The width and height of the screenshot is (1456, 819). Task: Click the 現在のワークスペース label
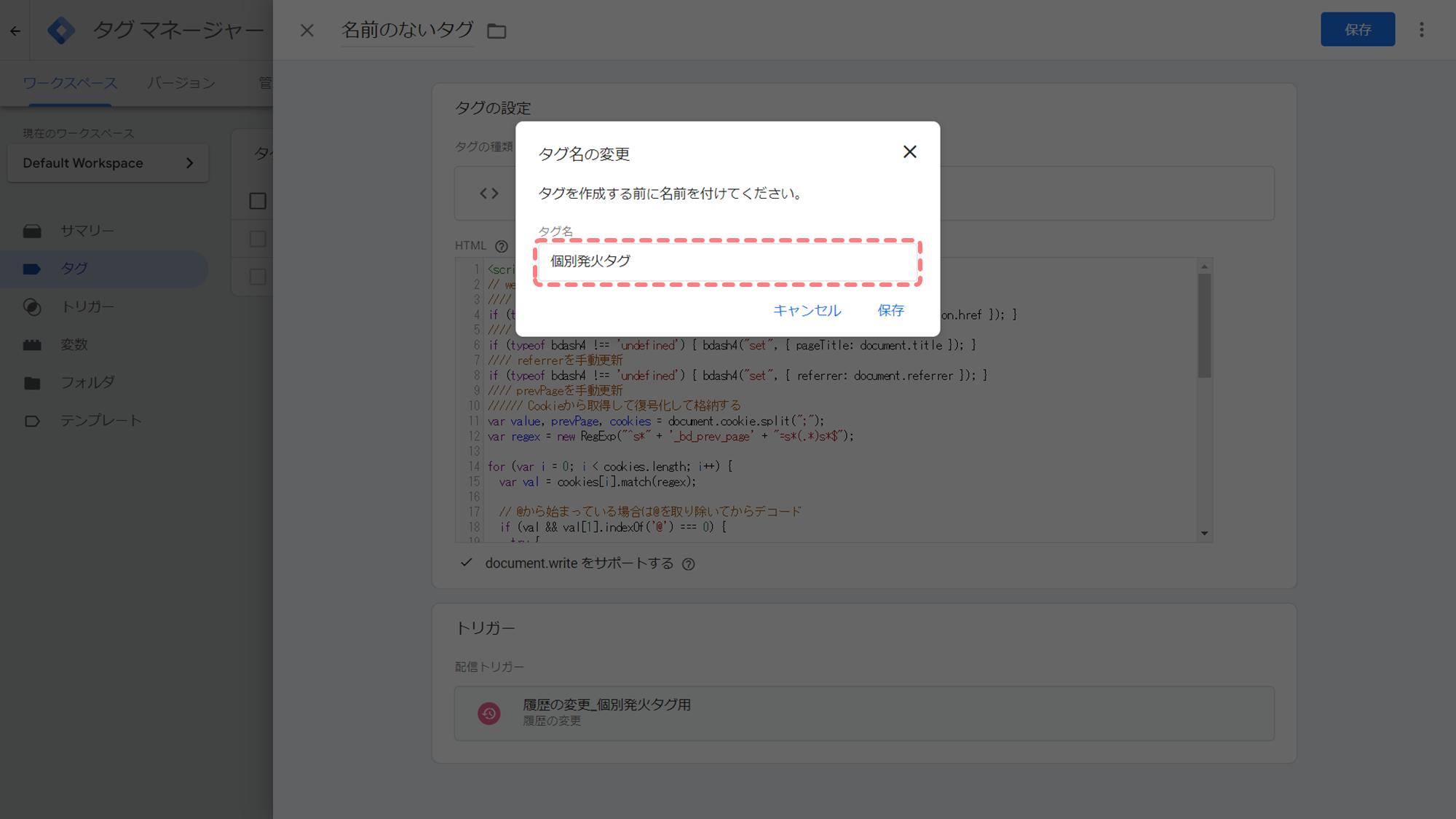click(x=79, y=133)
